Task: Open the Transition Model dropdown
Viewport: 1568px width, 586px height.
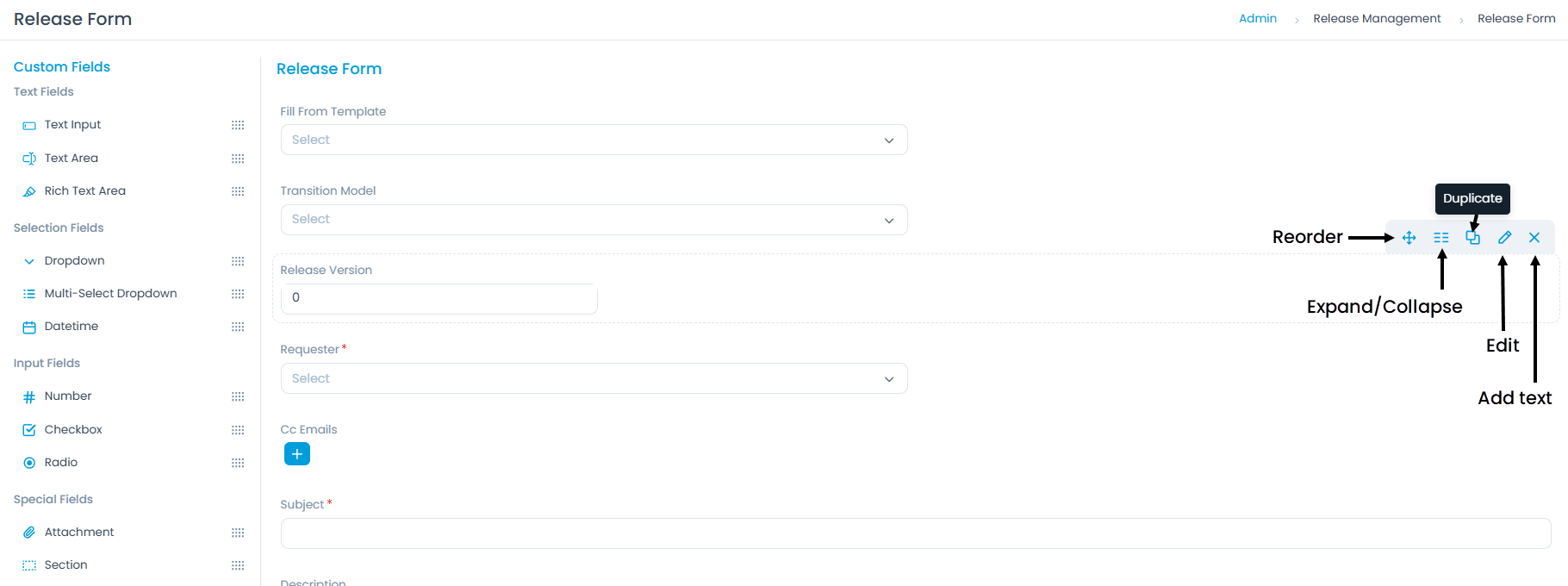Action: 594,220
